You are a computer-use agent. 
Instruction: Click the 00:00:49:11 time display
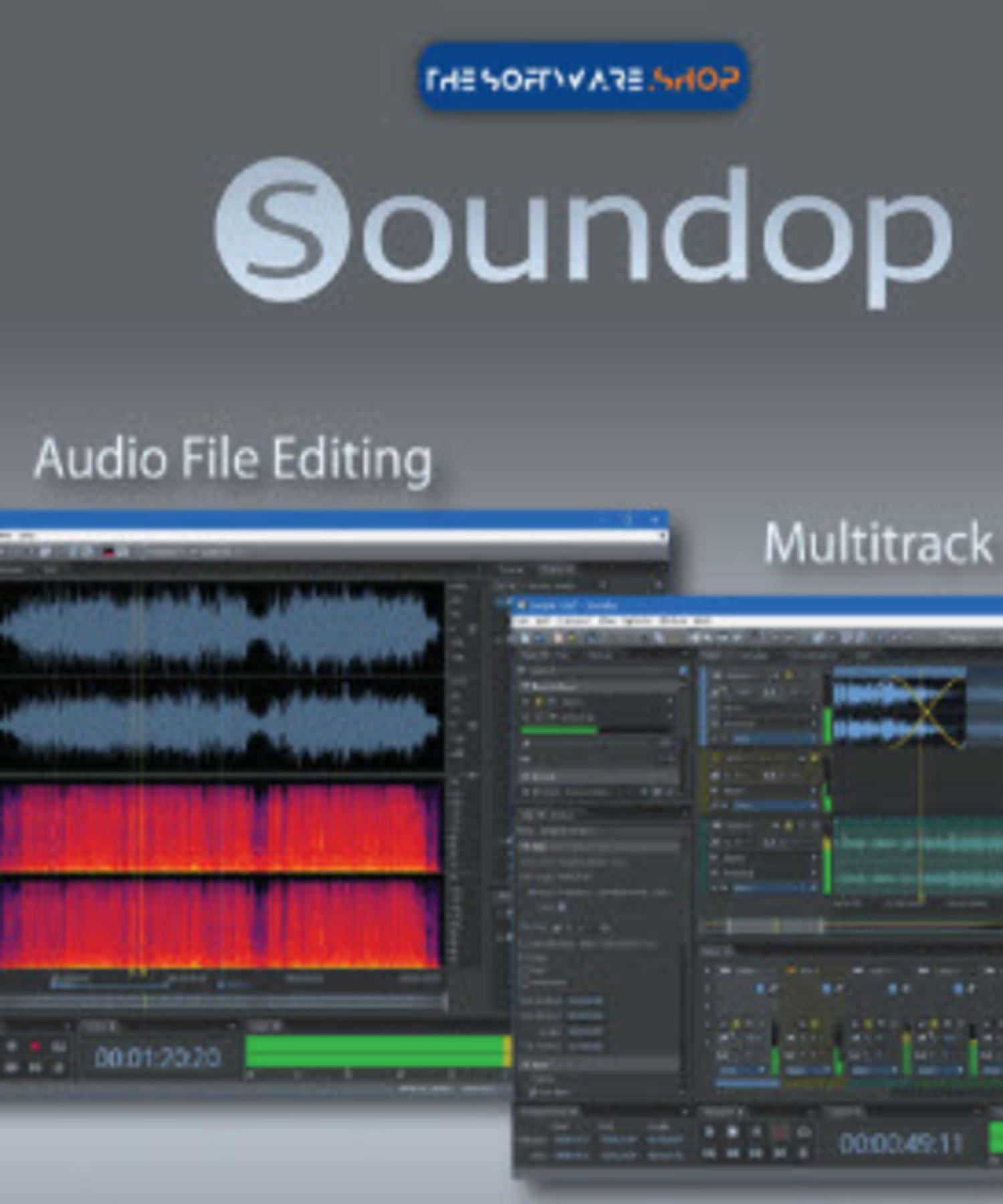coord(901,1143)
